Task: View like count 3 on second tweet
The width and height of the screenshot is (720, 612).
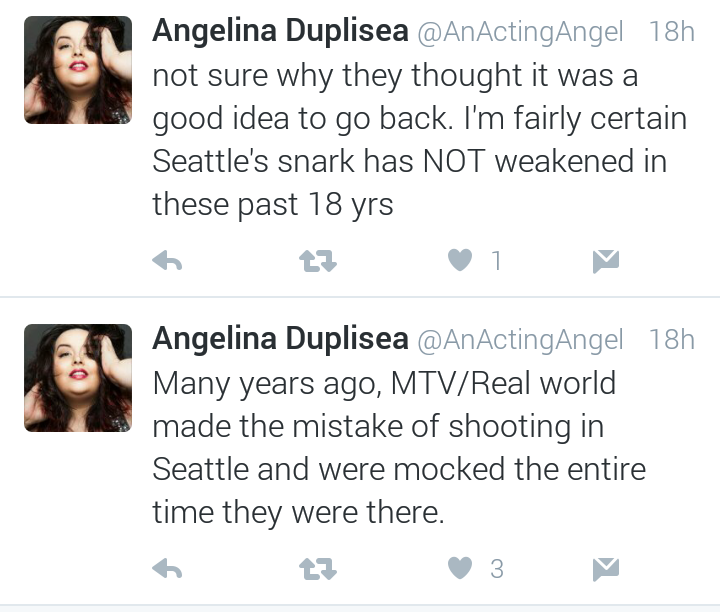Action: point(497,569)
